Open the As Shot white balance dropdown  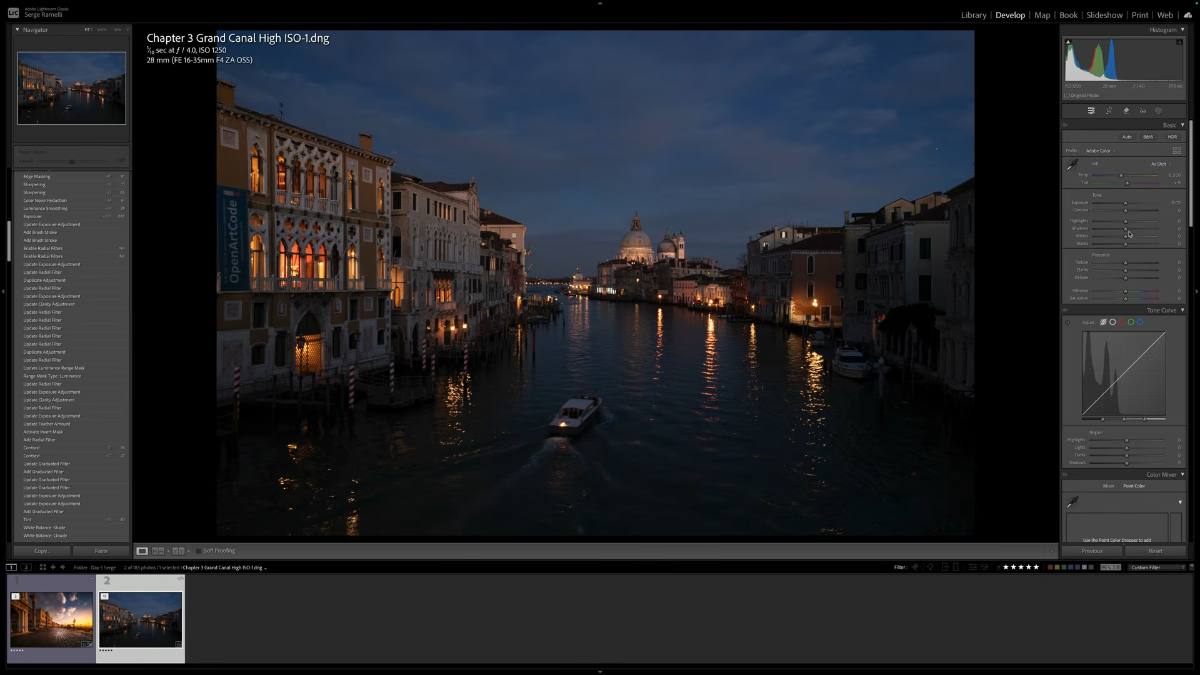click(x=1159, y=164)
